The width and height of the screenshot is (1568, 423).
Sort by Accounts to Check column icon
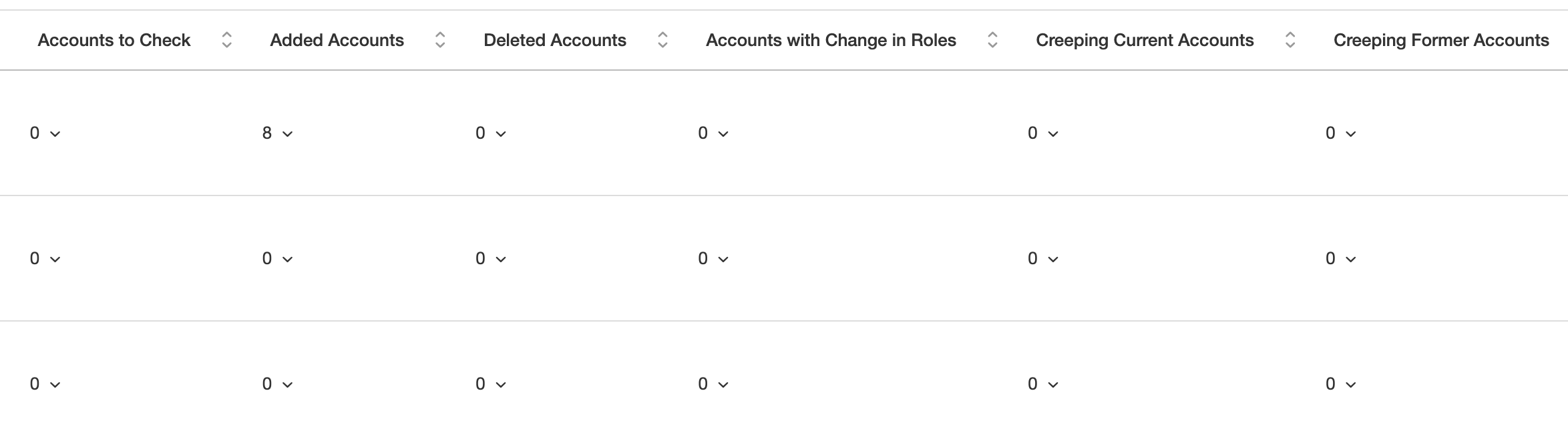click(x=227, y=40)
